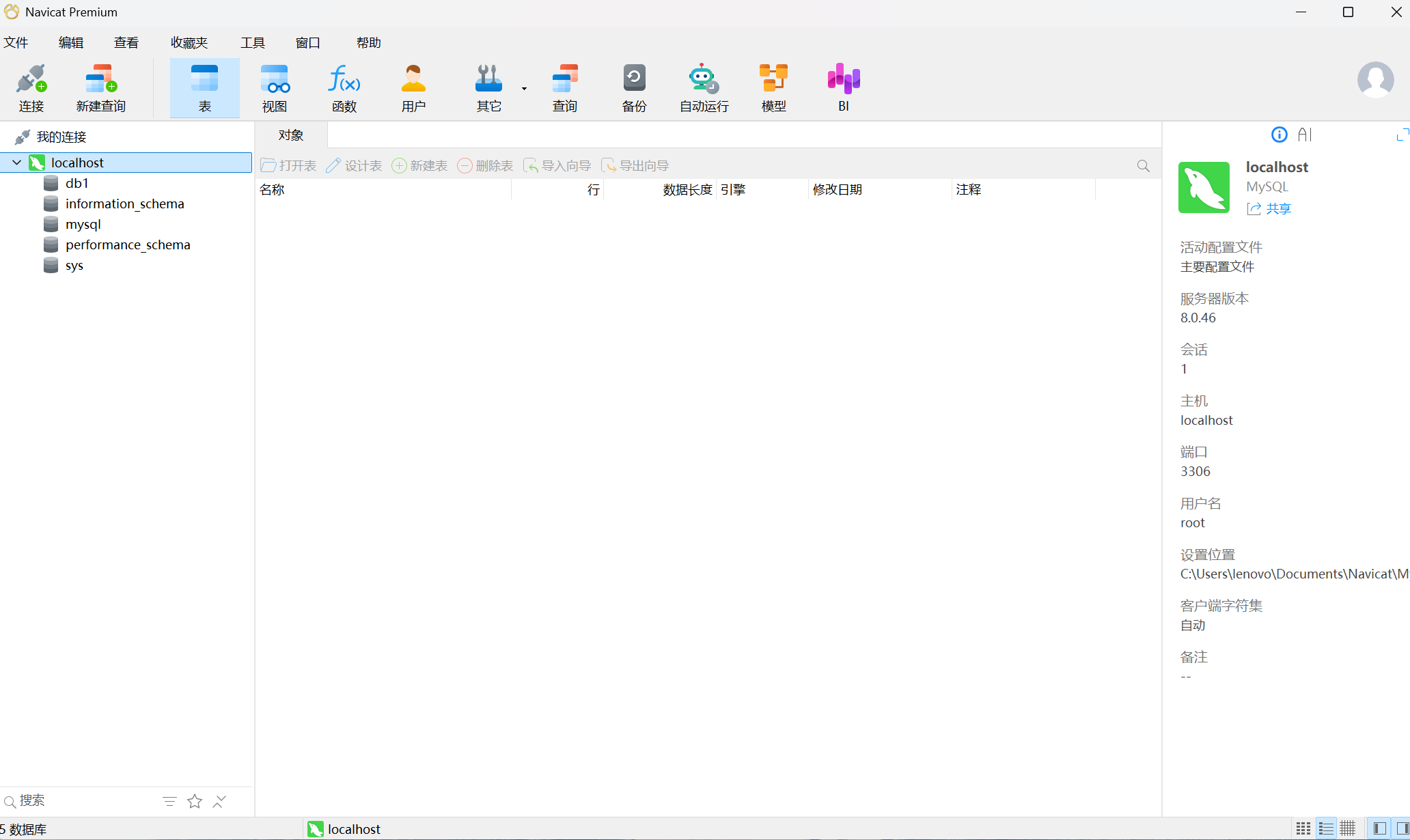1410x840 pixels.
Task: Click the port value 3306
Action: 1195,471
